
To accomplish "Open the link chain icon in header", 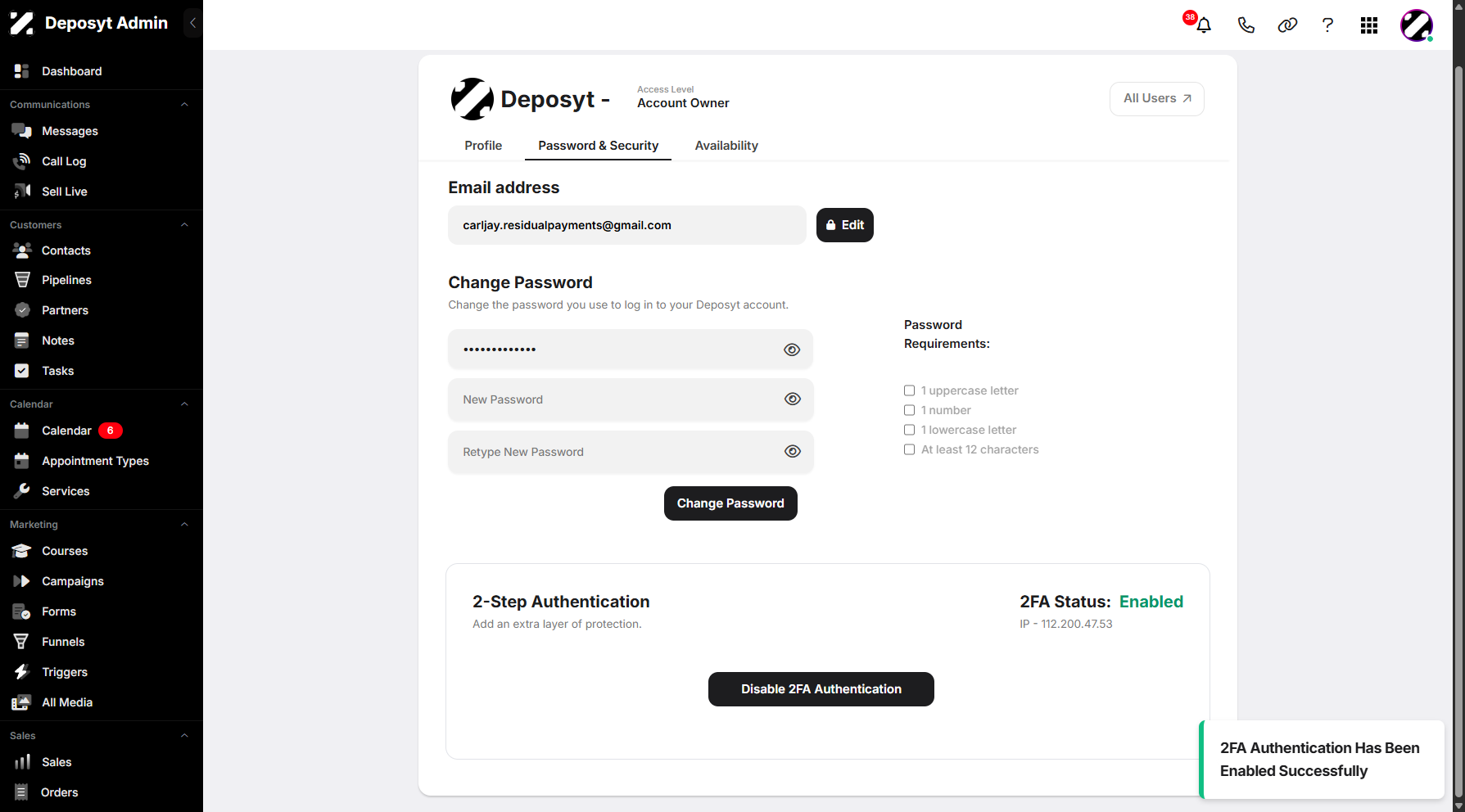I will click(x=1287, y=25).
